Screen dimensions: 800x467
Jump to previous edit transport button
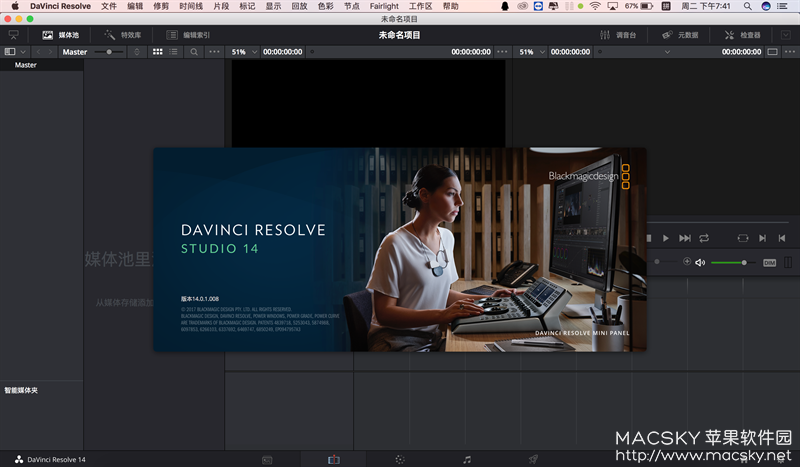[782, 238]
